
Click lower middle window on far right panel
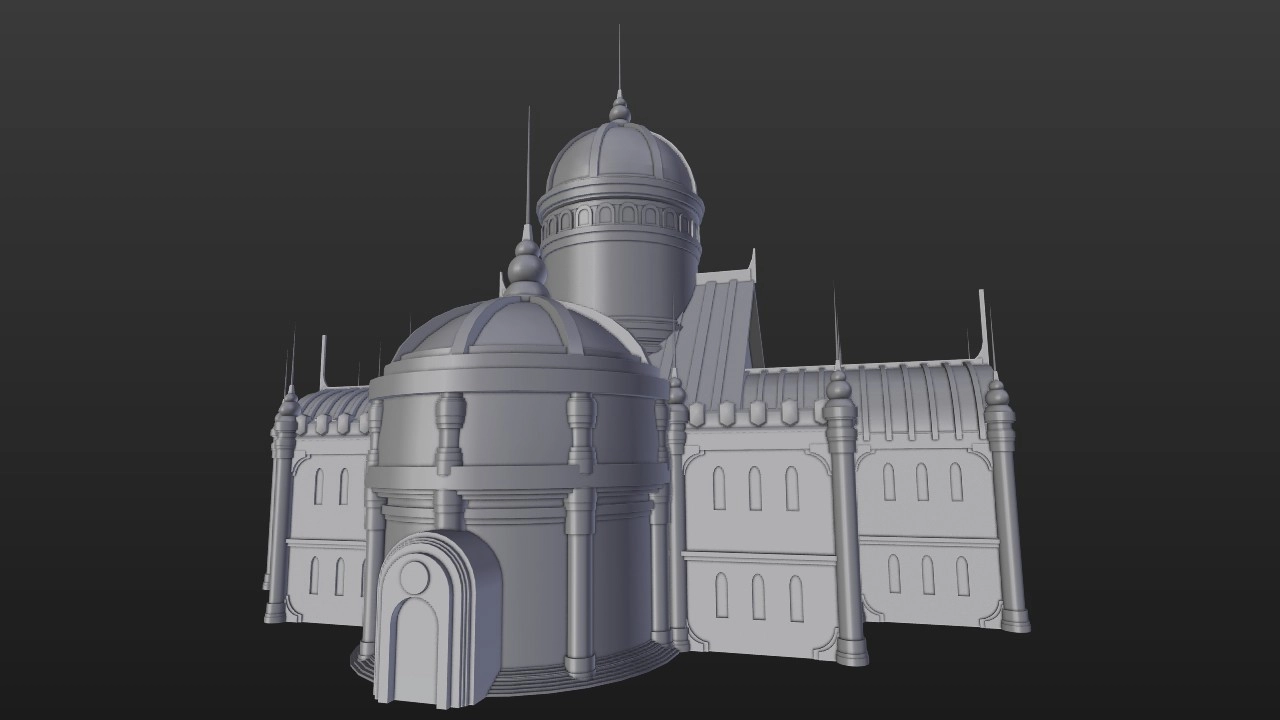tap(928, 575)
